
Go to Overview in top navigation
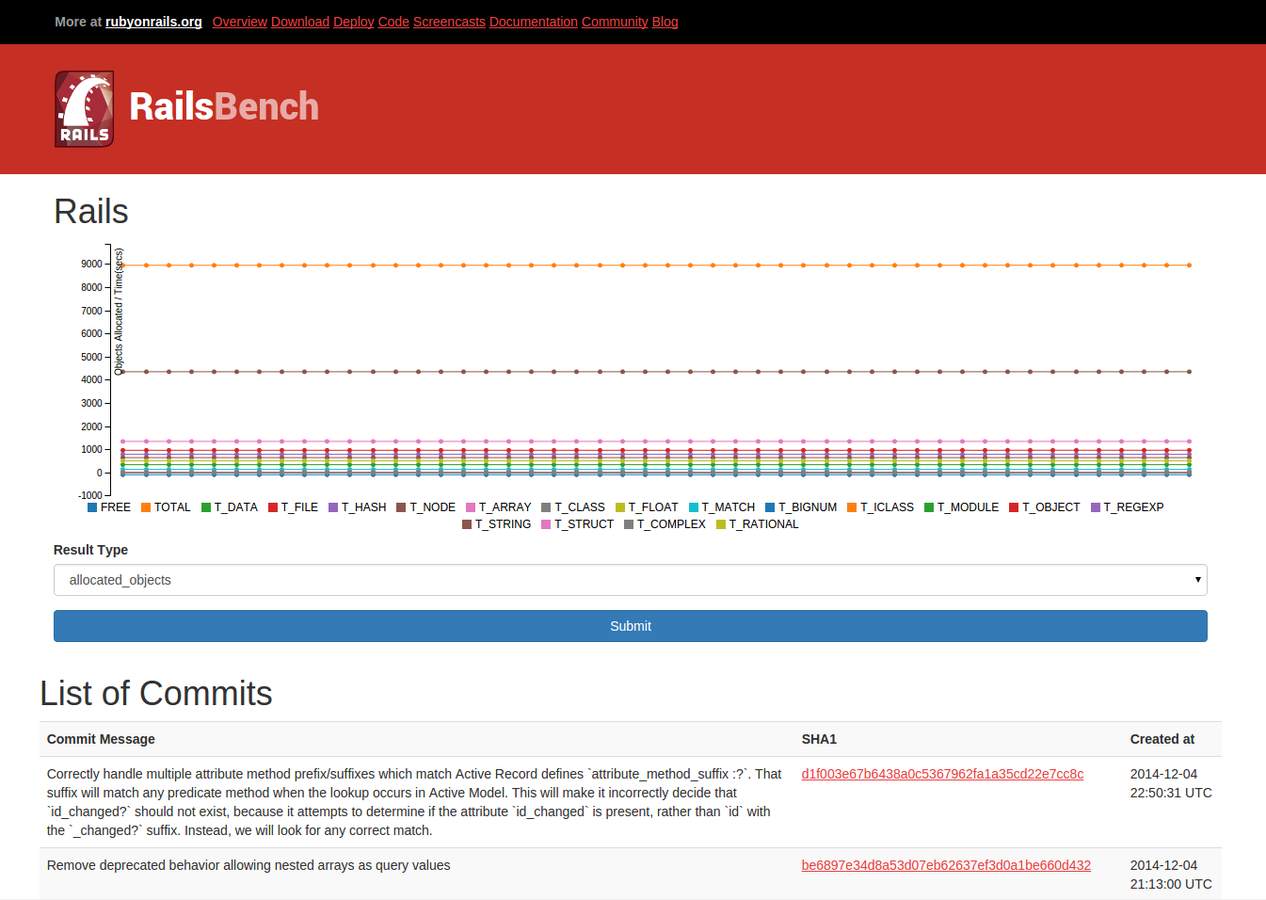(240, 21)
